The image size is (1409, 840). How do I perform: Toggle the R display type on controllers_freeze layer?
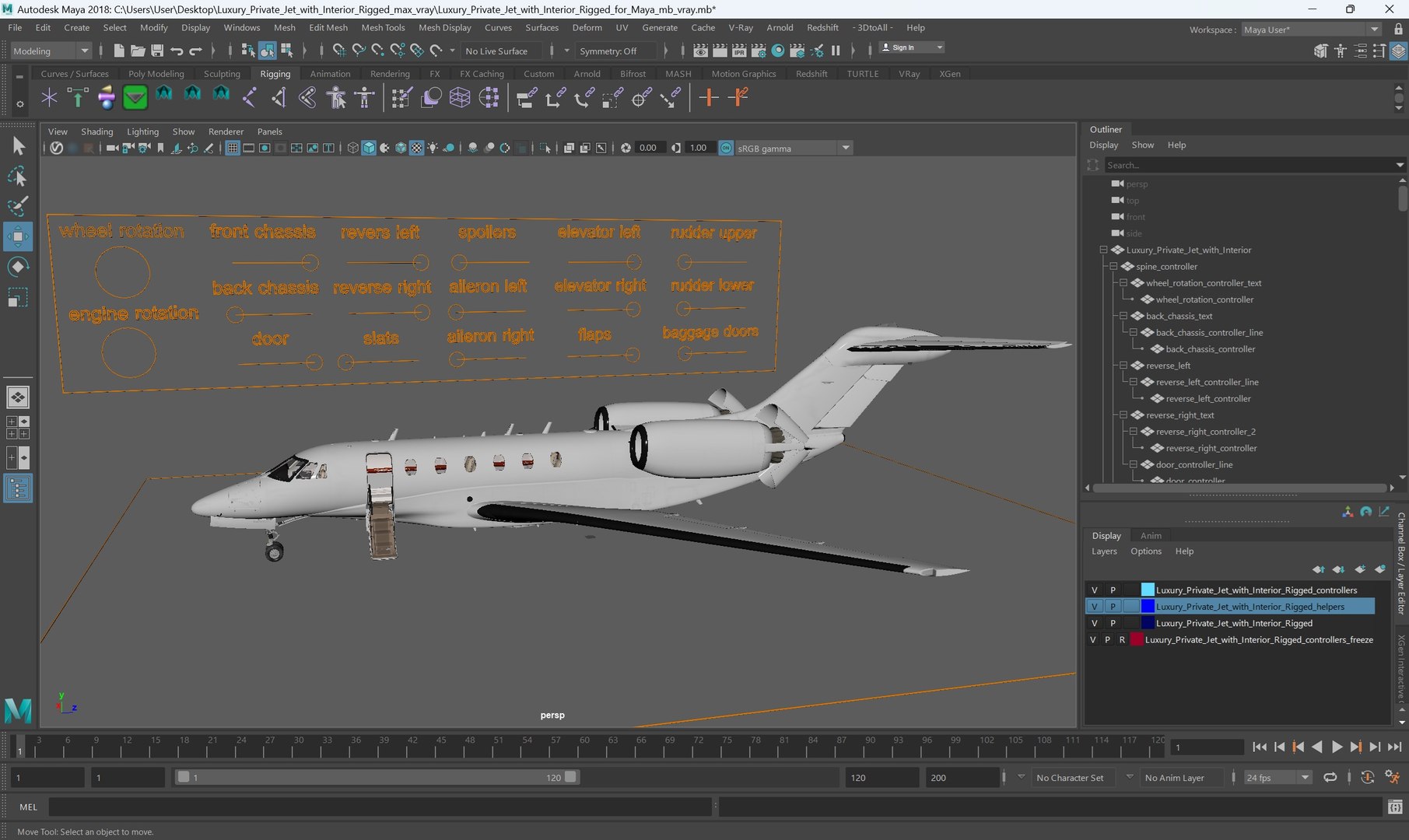(1122, 639)
